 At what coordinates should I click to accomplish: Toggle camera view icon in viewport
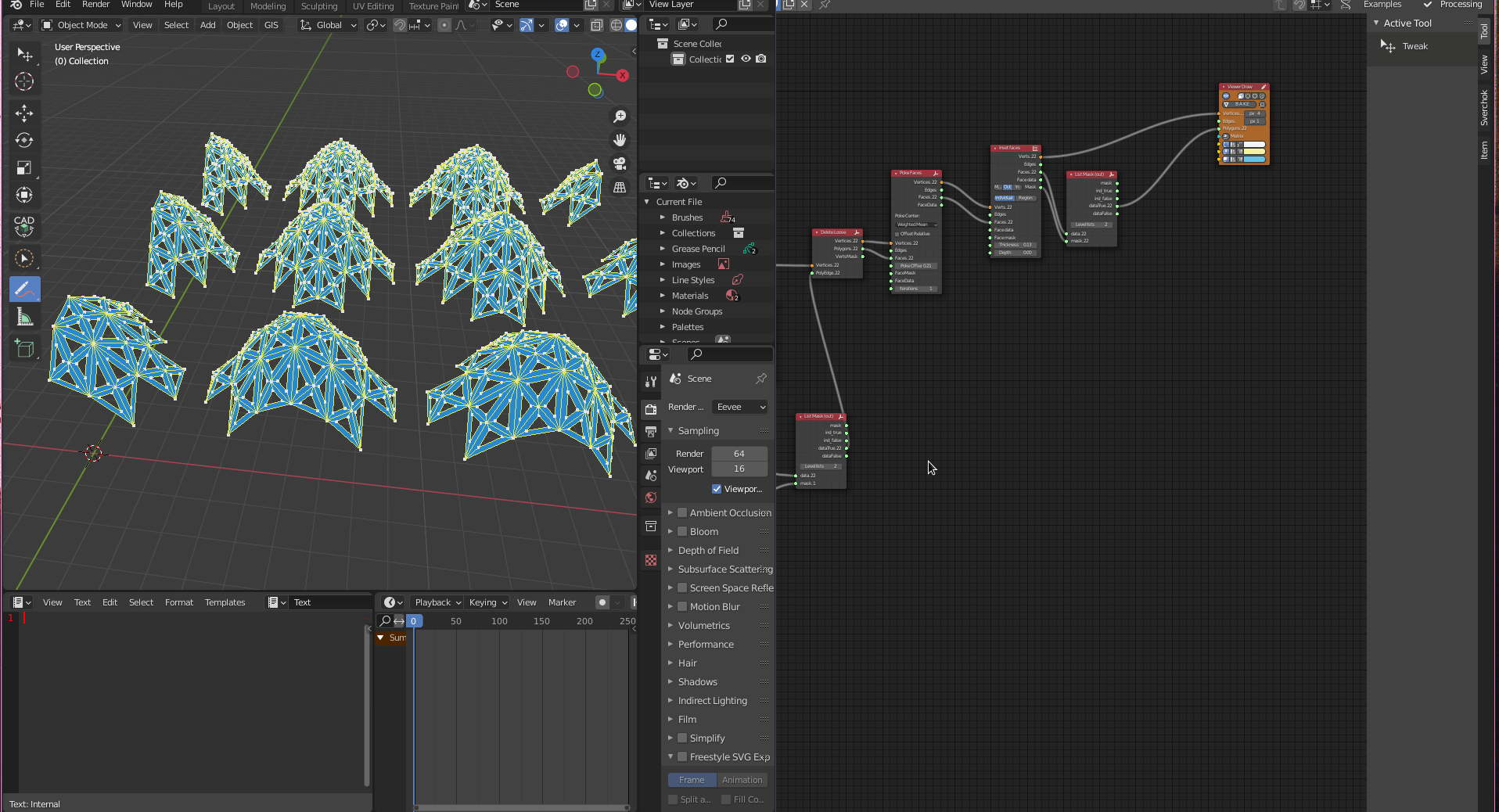pyautogui.click(x=620, y=163)
